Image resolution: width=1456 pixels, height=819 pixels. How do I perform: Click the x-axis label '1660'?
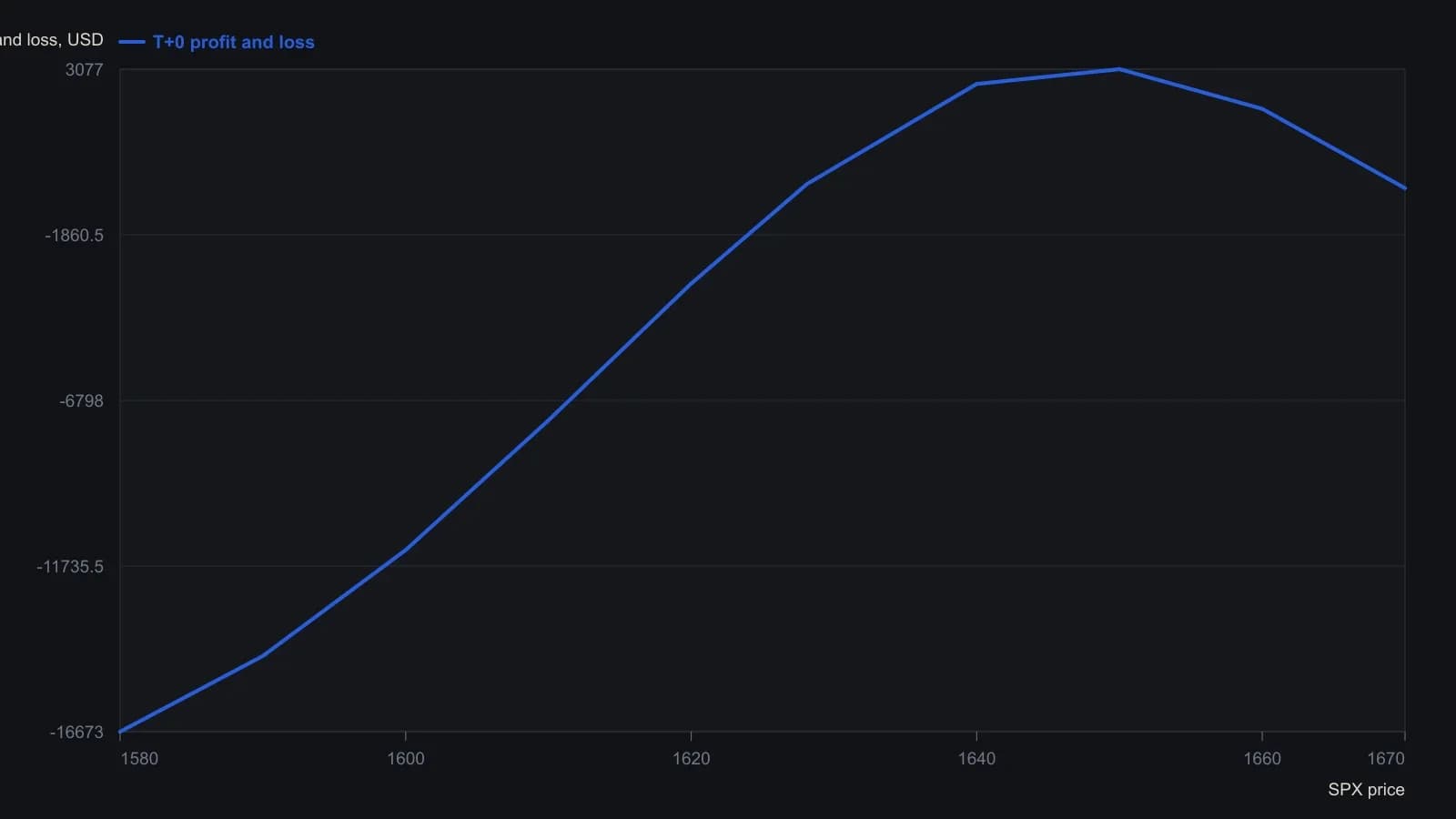[1262, 758]
